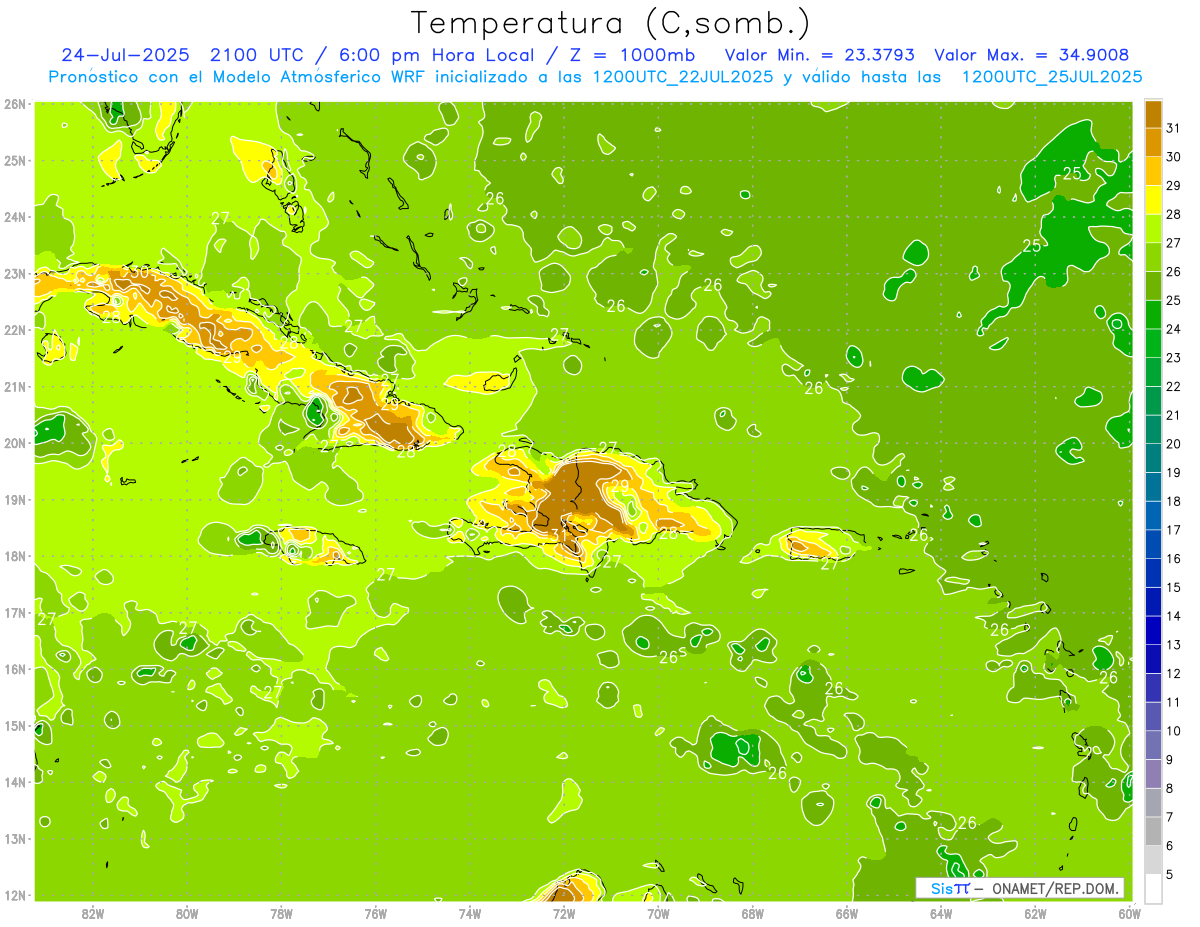Click the "64W" longitude axis label

point(941,913)
